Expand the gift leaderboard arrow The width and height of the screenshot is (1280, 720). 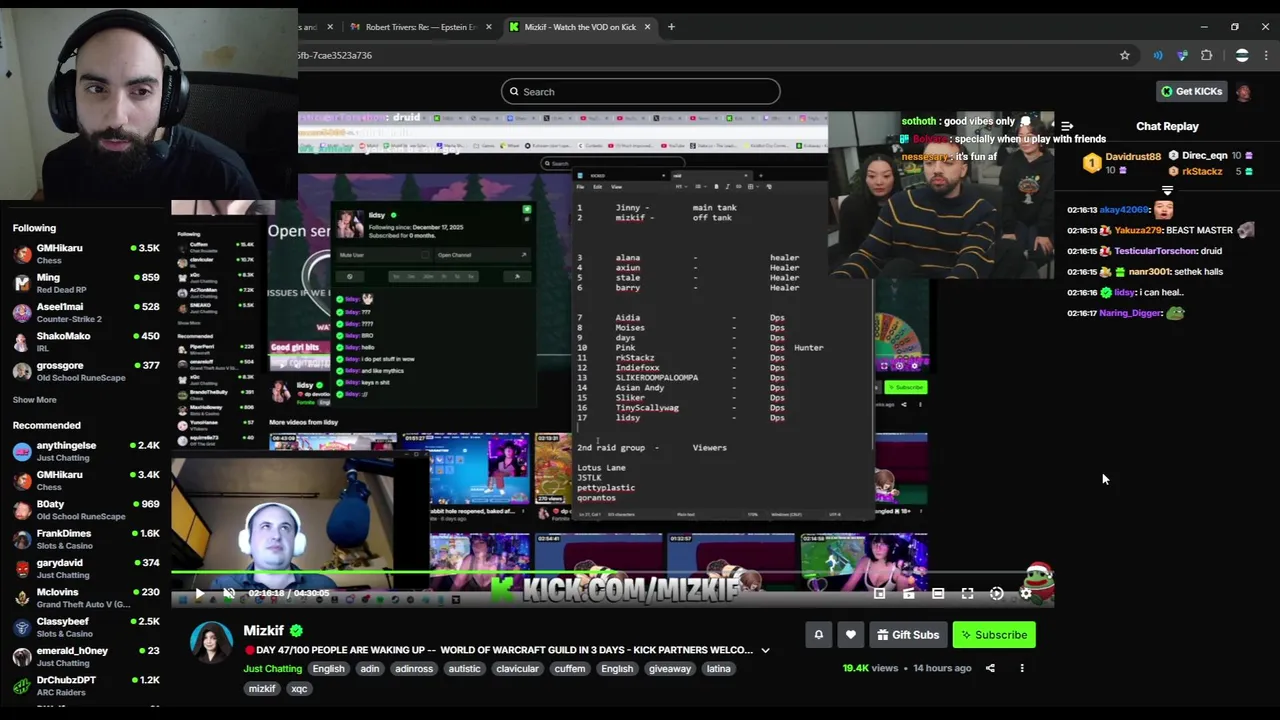coord(1167,190)
